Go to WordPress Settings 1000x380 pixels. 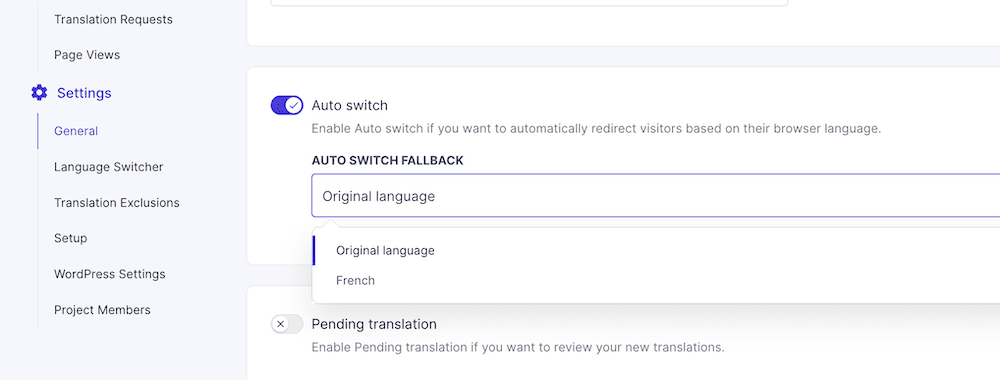110,274
